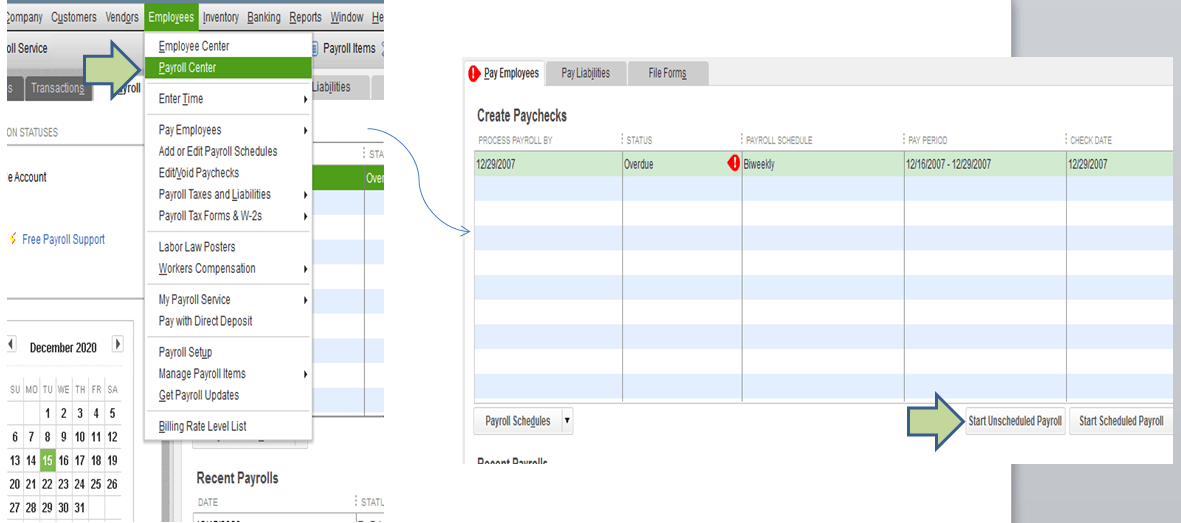Click the Pay Employees tab alert icon
Screen dimensions: 1181x523
[474, 74]
